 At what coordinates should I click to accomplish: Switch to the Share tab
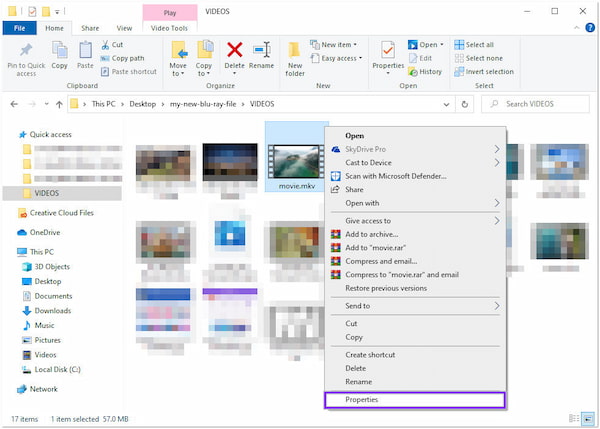90,28
